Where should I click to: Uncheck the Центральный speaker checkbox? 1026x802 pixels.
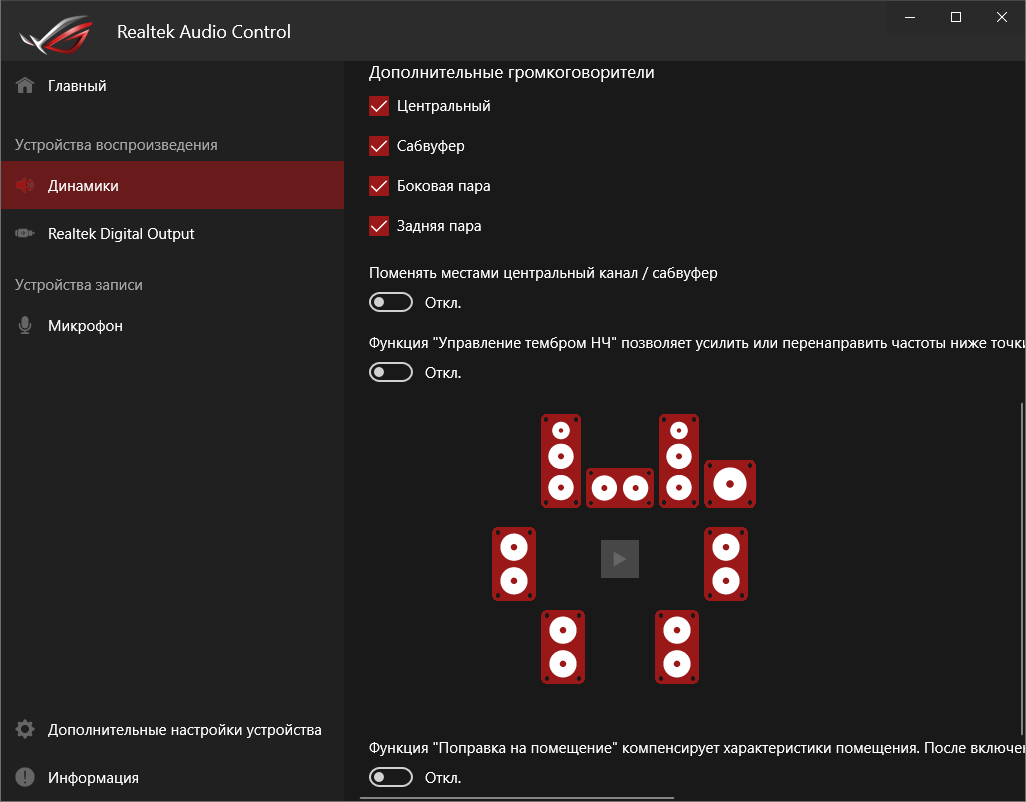[x=379, y=106]
